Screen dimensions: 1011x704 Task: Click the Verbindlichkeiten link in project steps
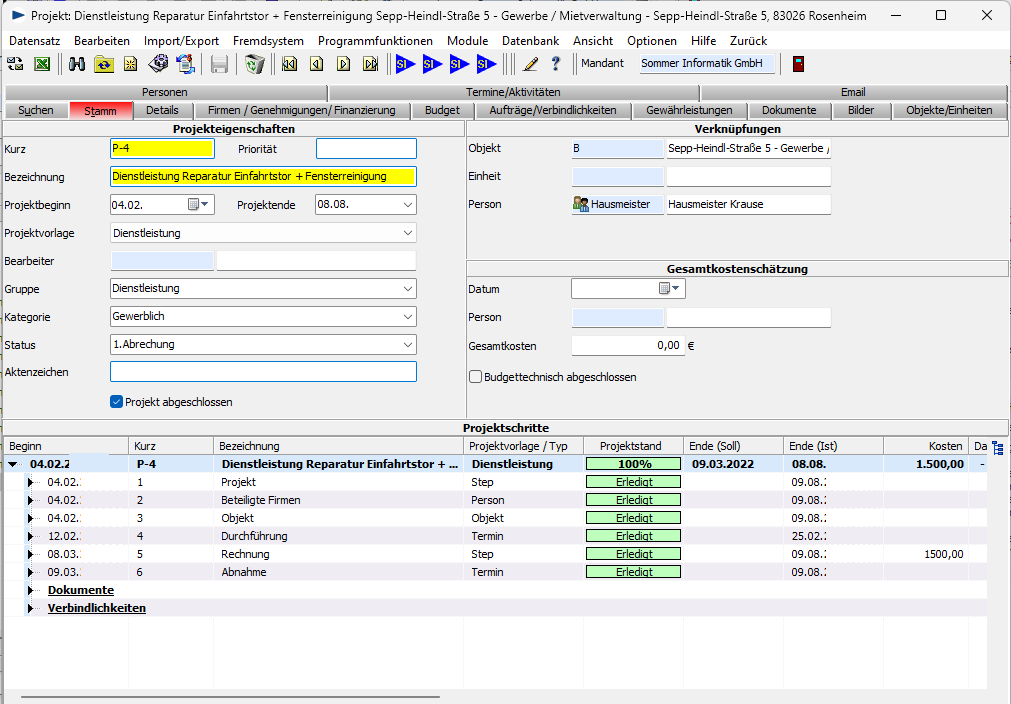[x=96, y=608]
